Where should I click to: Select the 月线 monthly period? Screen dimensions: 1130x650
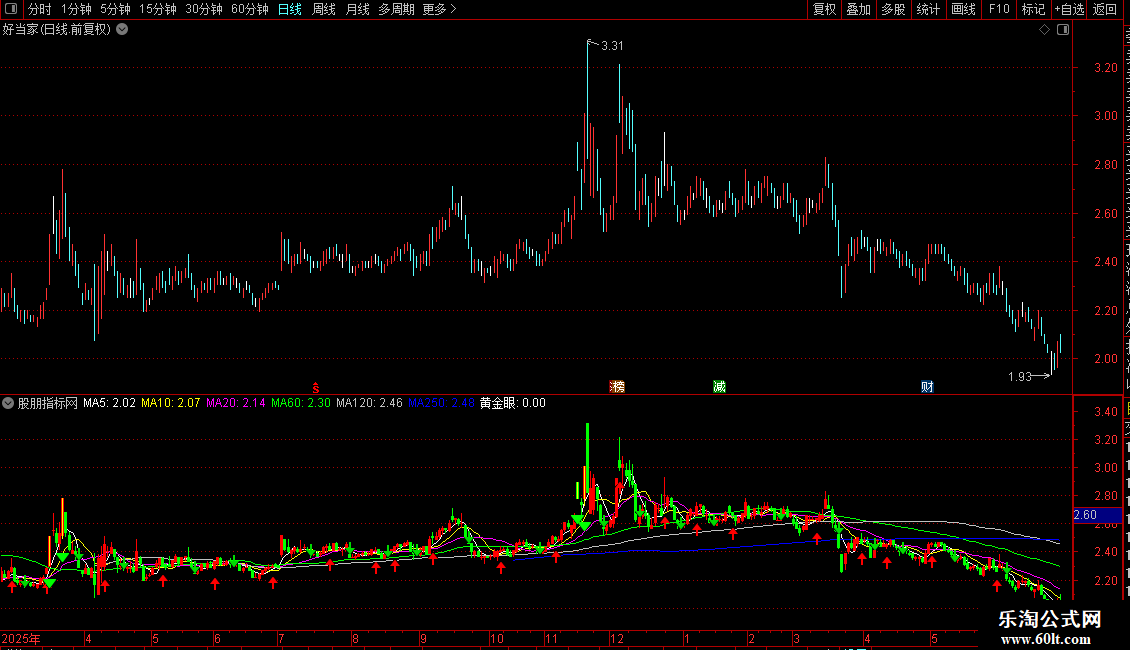pyautogui.click(x=357, y=9)
